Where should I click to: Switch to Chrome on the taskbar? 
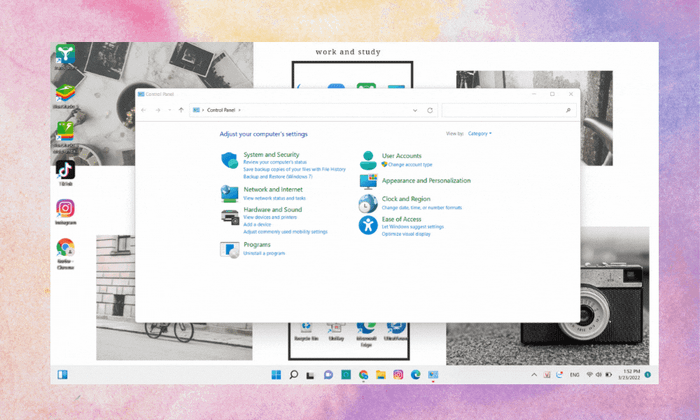click(x=363, y=375)
